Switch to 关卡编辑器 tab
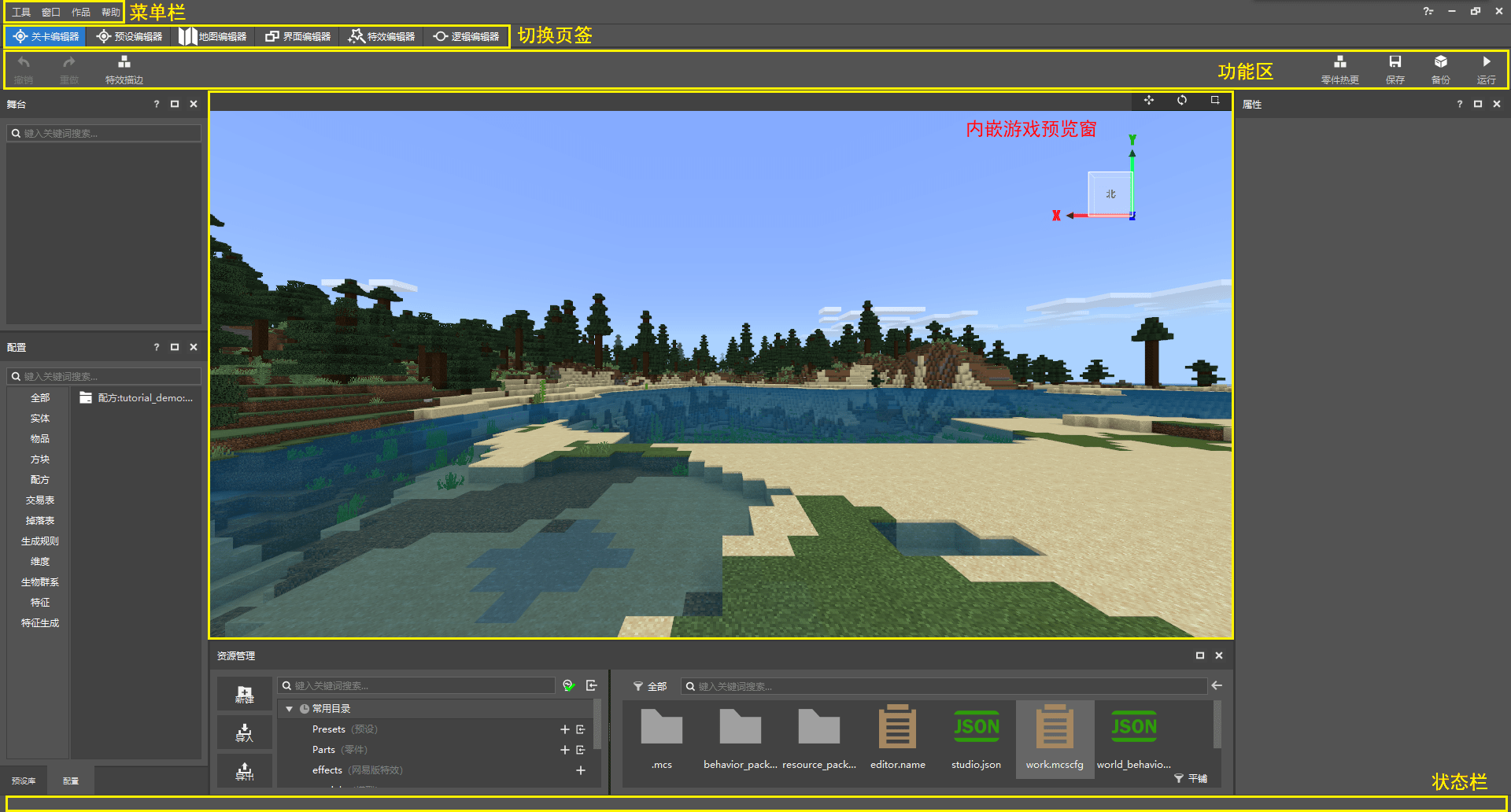The image size is (1511, 812). point(46,36)
